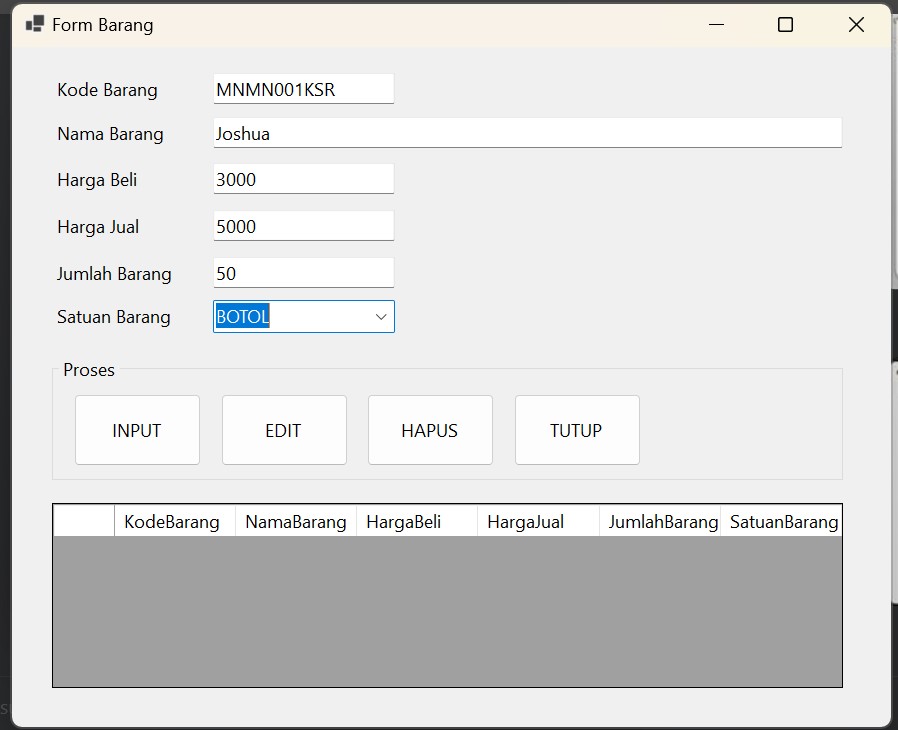Screen dimensions: 898x730
Task: Sort by SatuanBarang column header
Action: tap(781, 521)
